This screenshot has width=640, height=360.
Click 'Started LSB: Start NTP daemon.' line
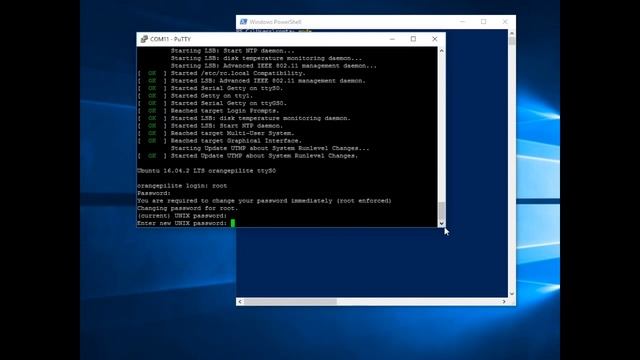coord(227,126)
